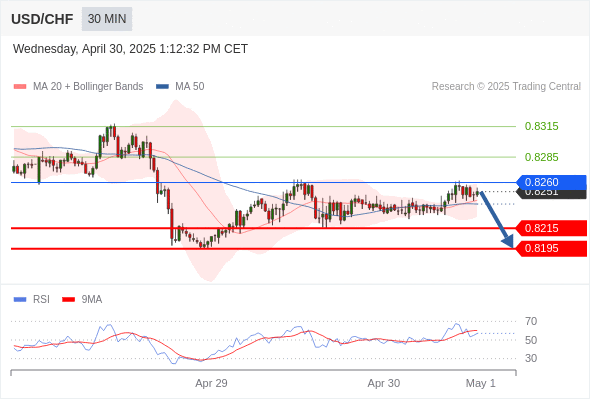Open the Trading Central research credit

coord(506,87)
